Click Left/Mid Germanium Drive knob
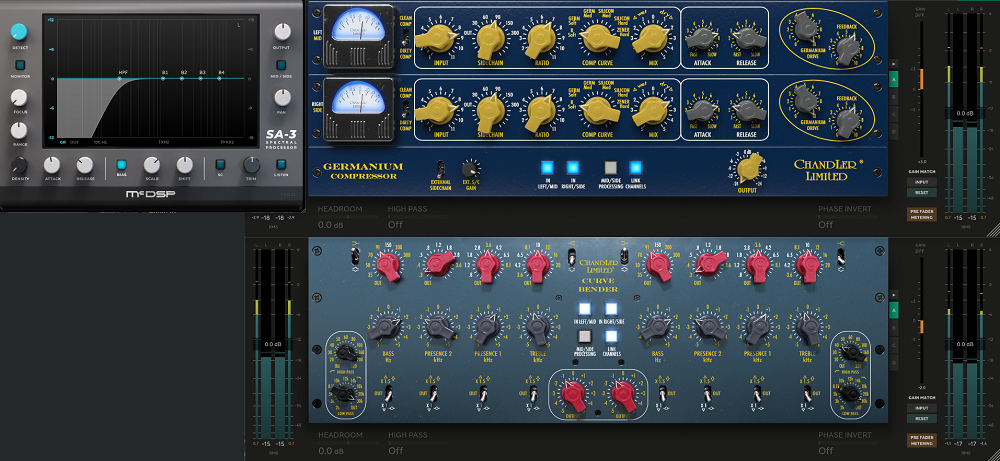The width and height of the screenshot is (1000, 461). [x=805, y=27]
